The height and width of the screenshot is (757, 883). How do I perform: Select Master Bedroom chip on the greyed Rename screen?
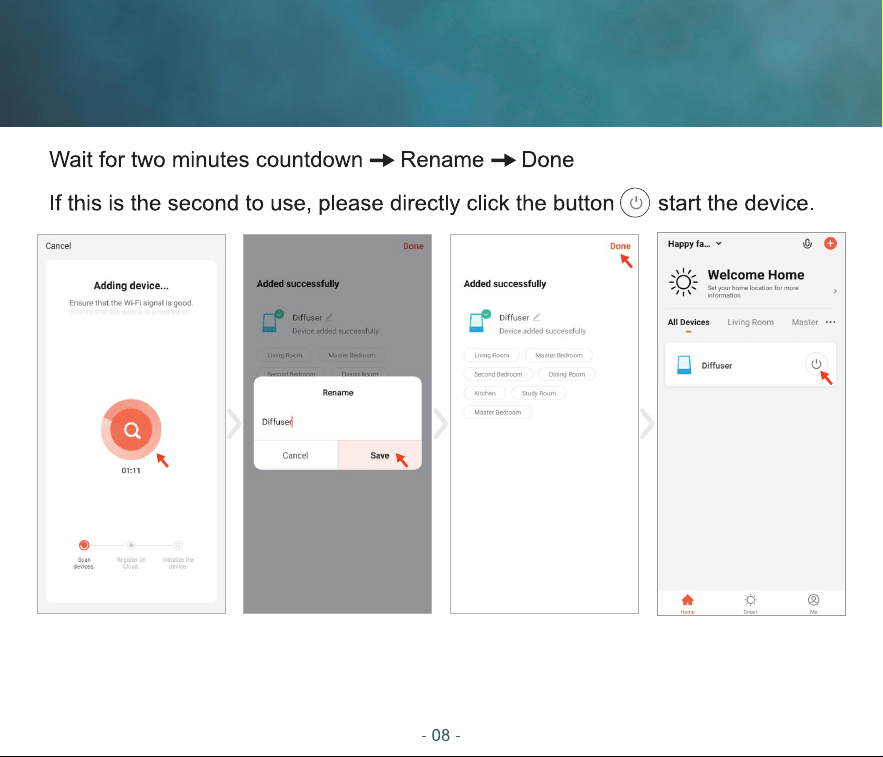(x=351, y=355)
